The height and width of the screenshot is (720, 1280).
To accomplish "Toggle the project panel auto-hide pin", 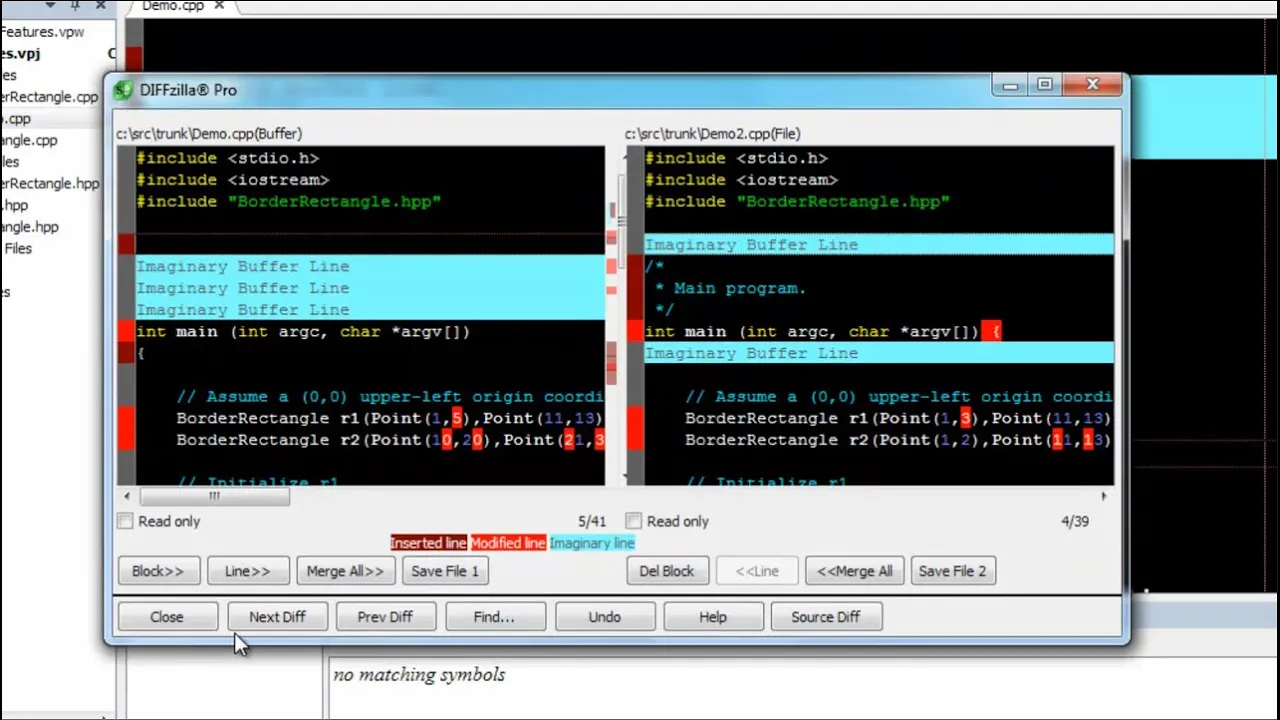I will [x=75, y=6].
